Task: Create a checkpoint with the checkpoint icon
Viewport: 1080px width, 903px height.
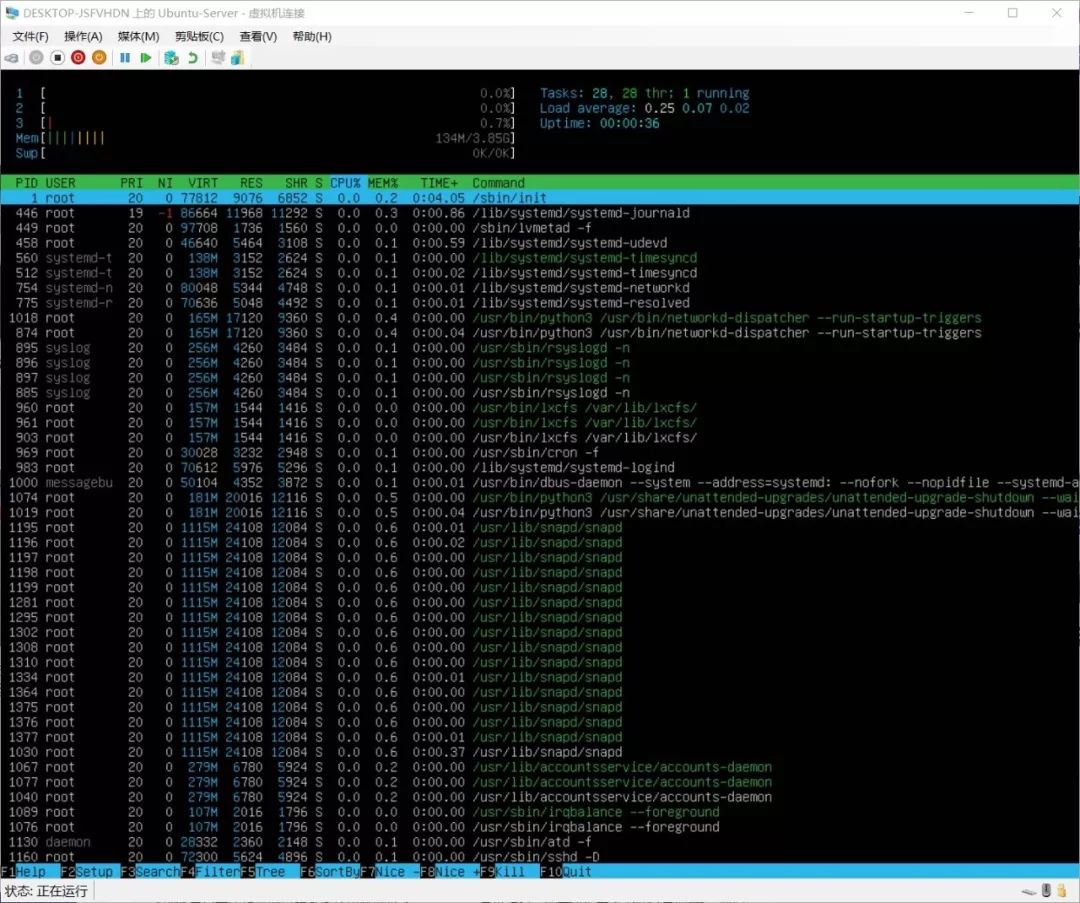Action: 172,58
